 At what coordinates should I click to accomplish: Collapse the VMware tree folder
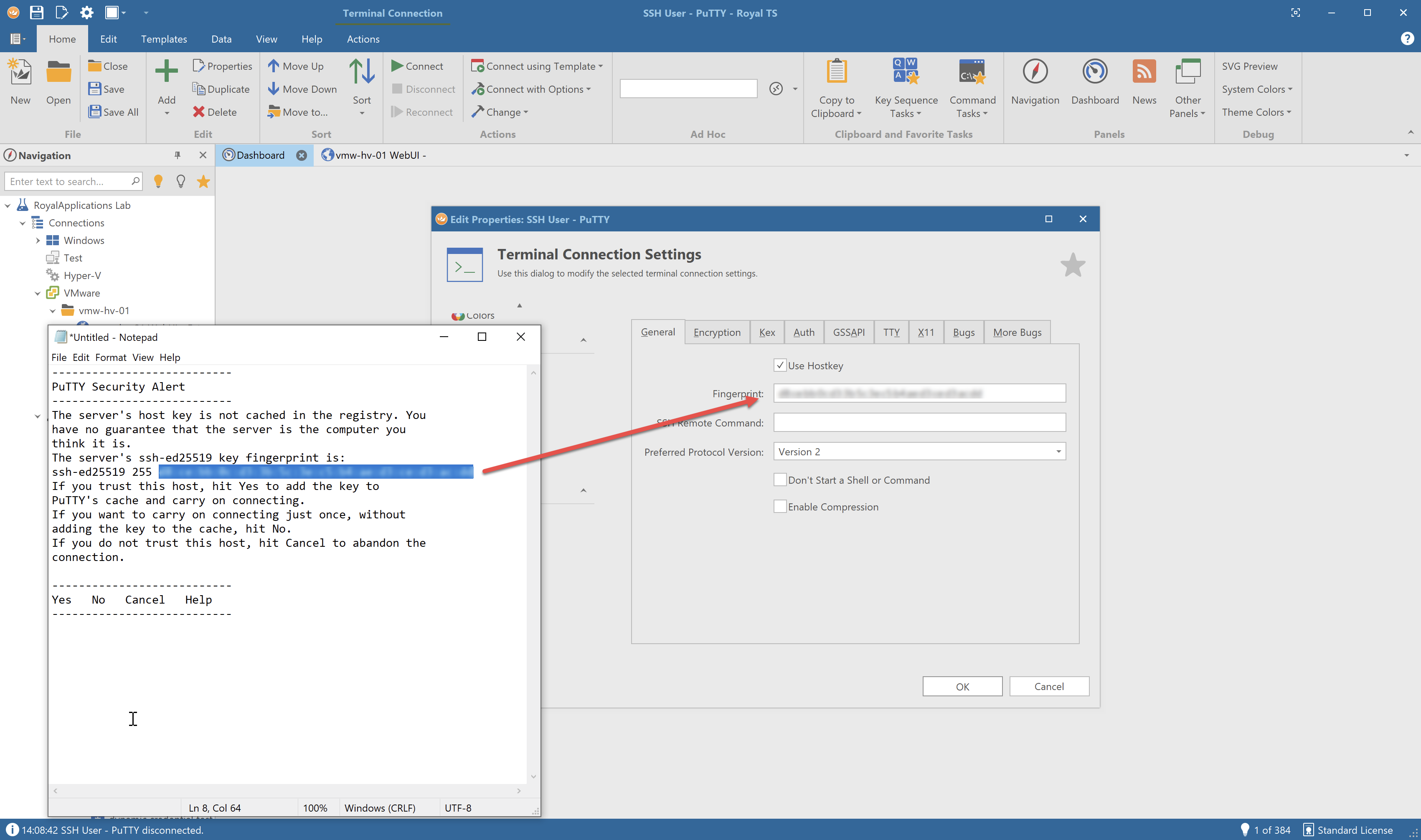pos(38,293)
